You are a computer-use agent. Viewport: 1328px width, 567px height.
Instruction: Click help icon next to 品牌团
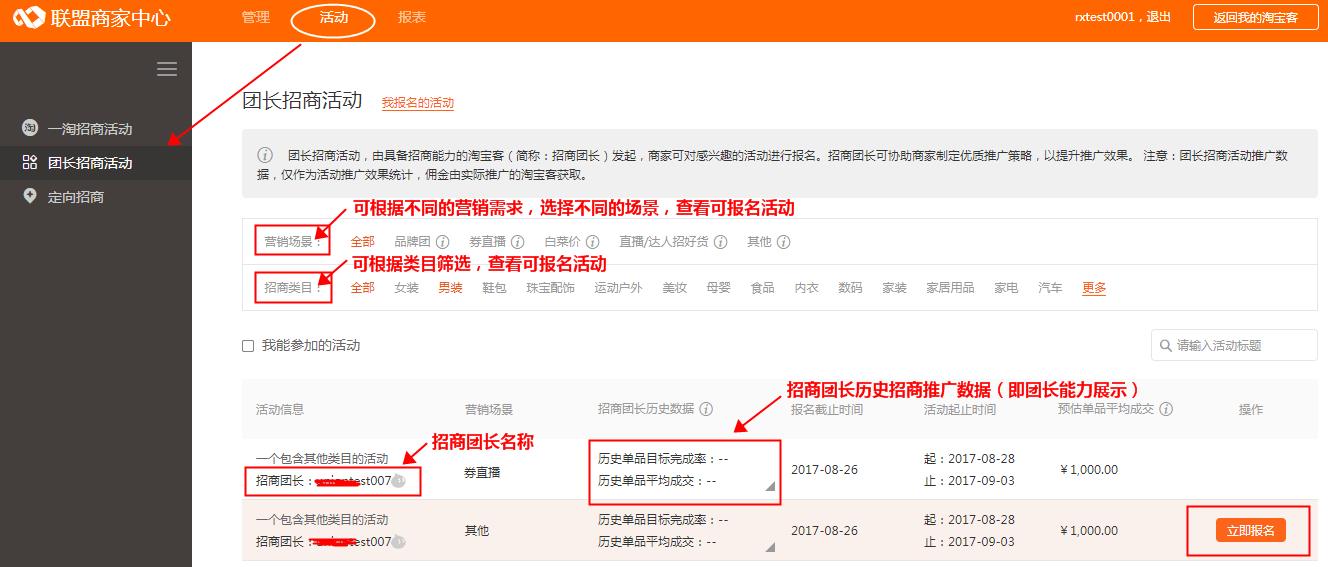(x=442, y=242)
